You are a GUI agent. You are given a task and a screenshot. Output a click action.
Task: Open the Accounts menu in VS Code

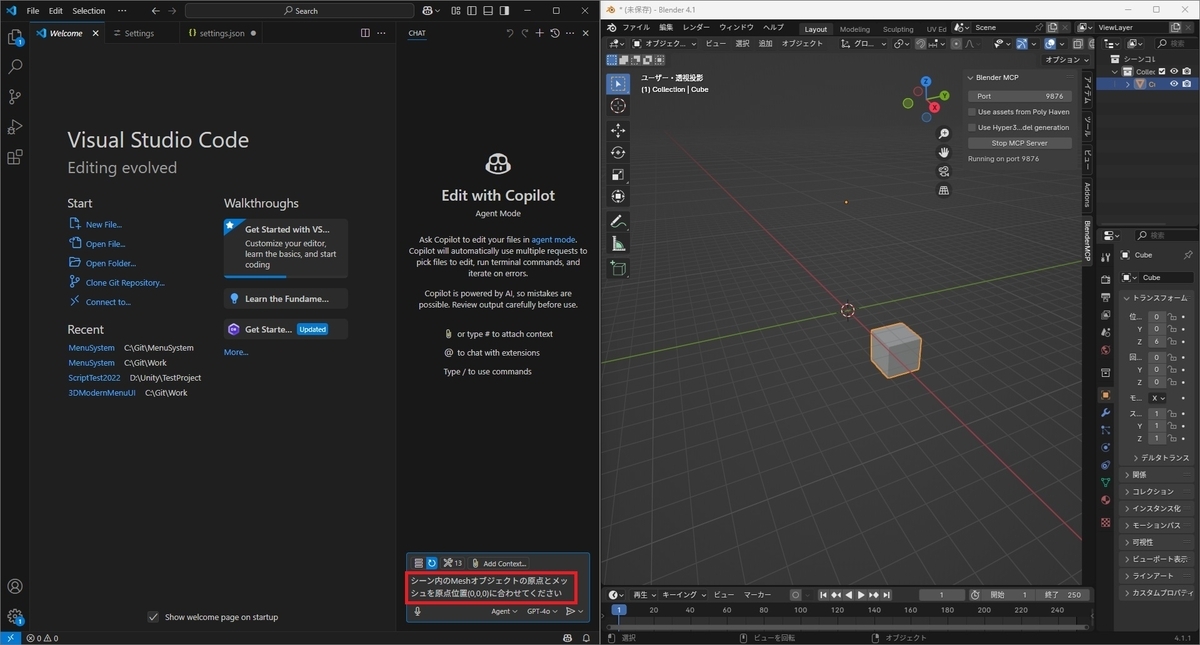[x=15, y=586]
